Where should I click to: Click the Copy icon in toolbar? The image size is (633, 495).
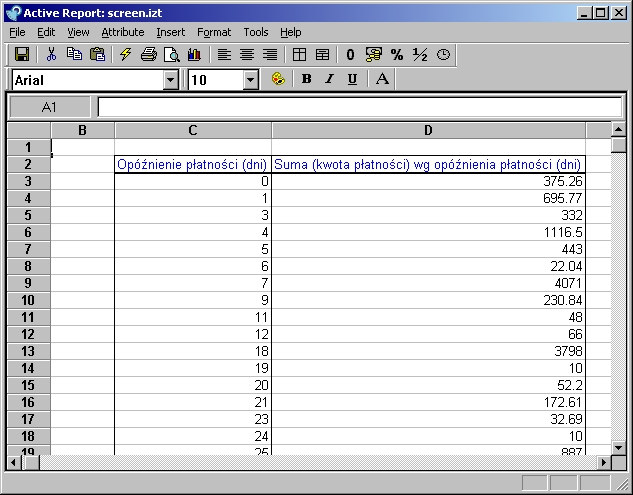pyautogui.click(x=74, y=54)
